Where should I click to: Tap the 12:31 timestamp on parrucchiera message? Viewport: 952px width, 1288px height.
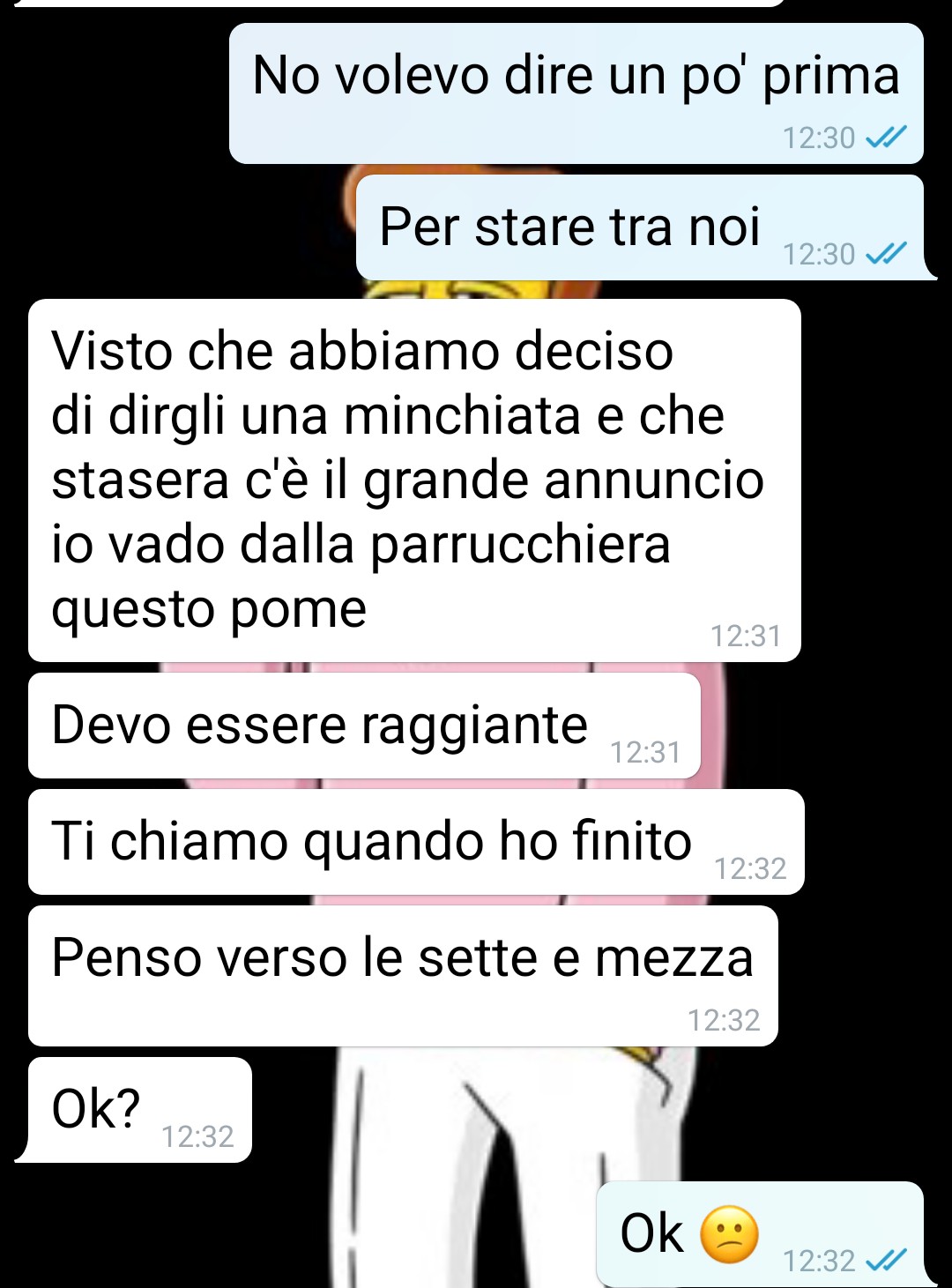pyautogui.click(x=746, y=636)
